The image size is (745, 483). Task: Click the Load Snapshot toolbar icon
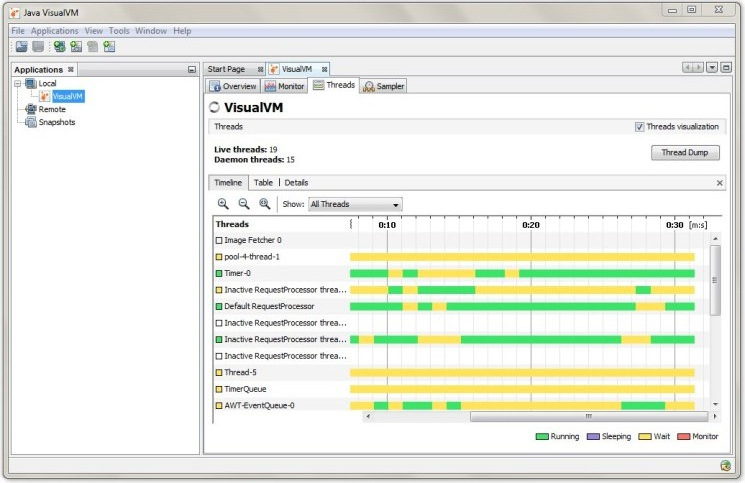pyautogui.click(x=22, y=47)
